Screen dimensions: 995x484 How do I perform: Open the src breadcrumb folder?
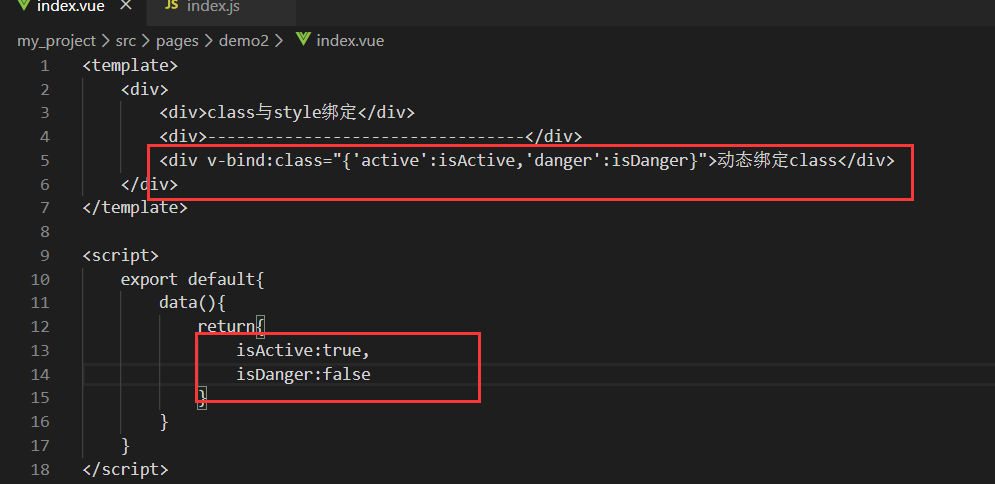(125, 41)
